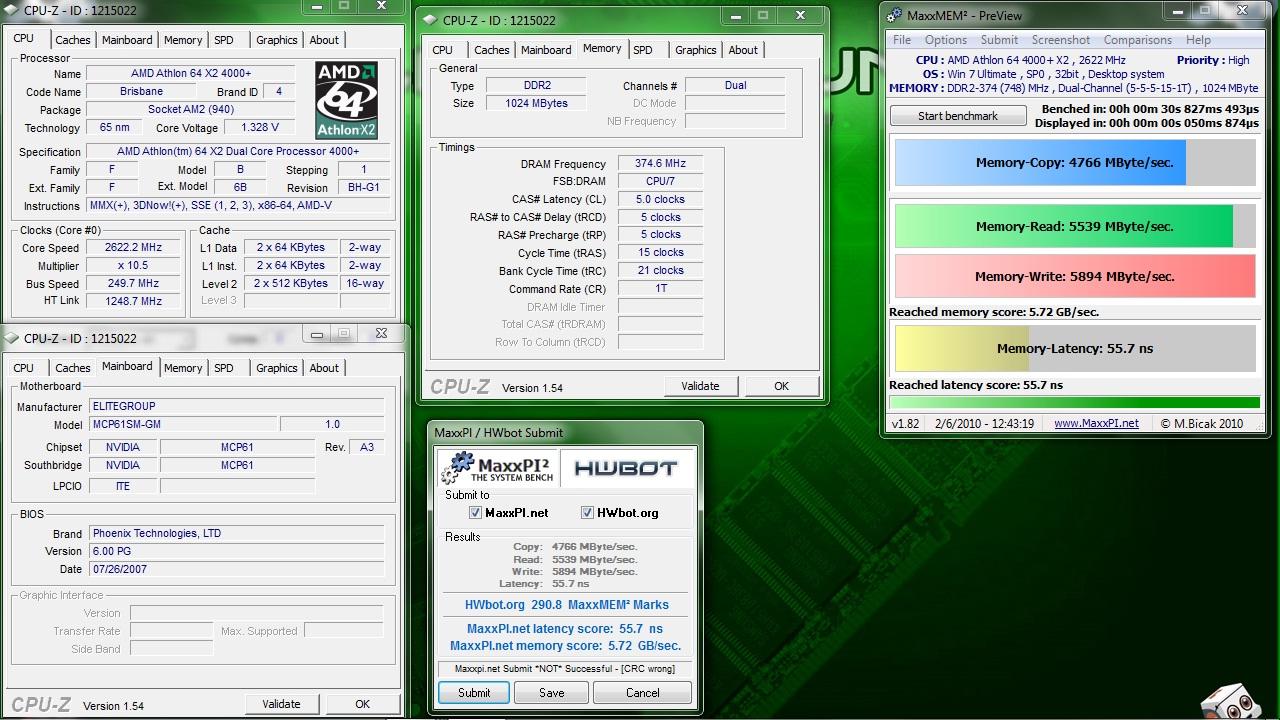
Task: Select the Mainboard tab in center CPU-Z Memory window
Action: coord(546,50)
